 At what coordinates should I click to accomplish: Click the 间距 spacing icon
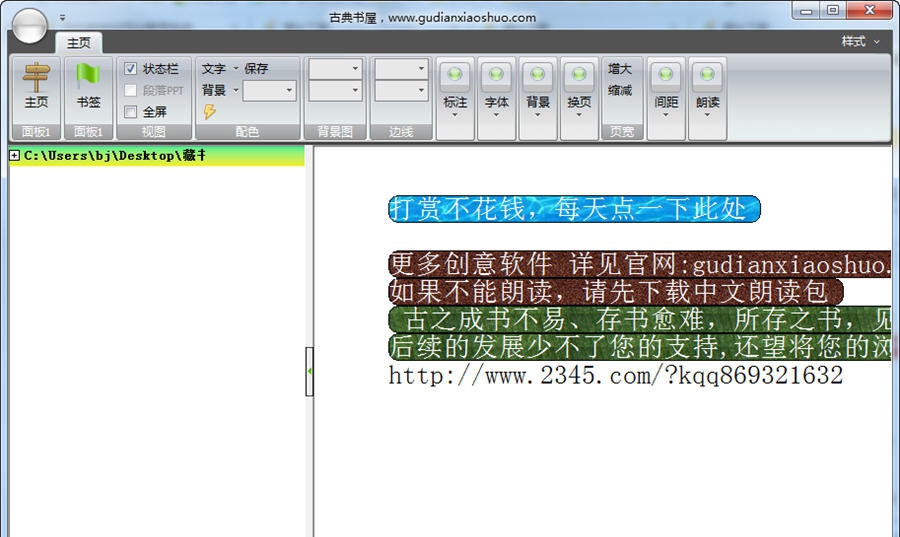(x=666, y=77)
